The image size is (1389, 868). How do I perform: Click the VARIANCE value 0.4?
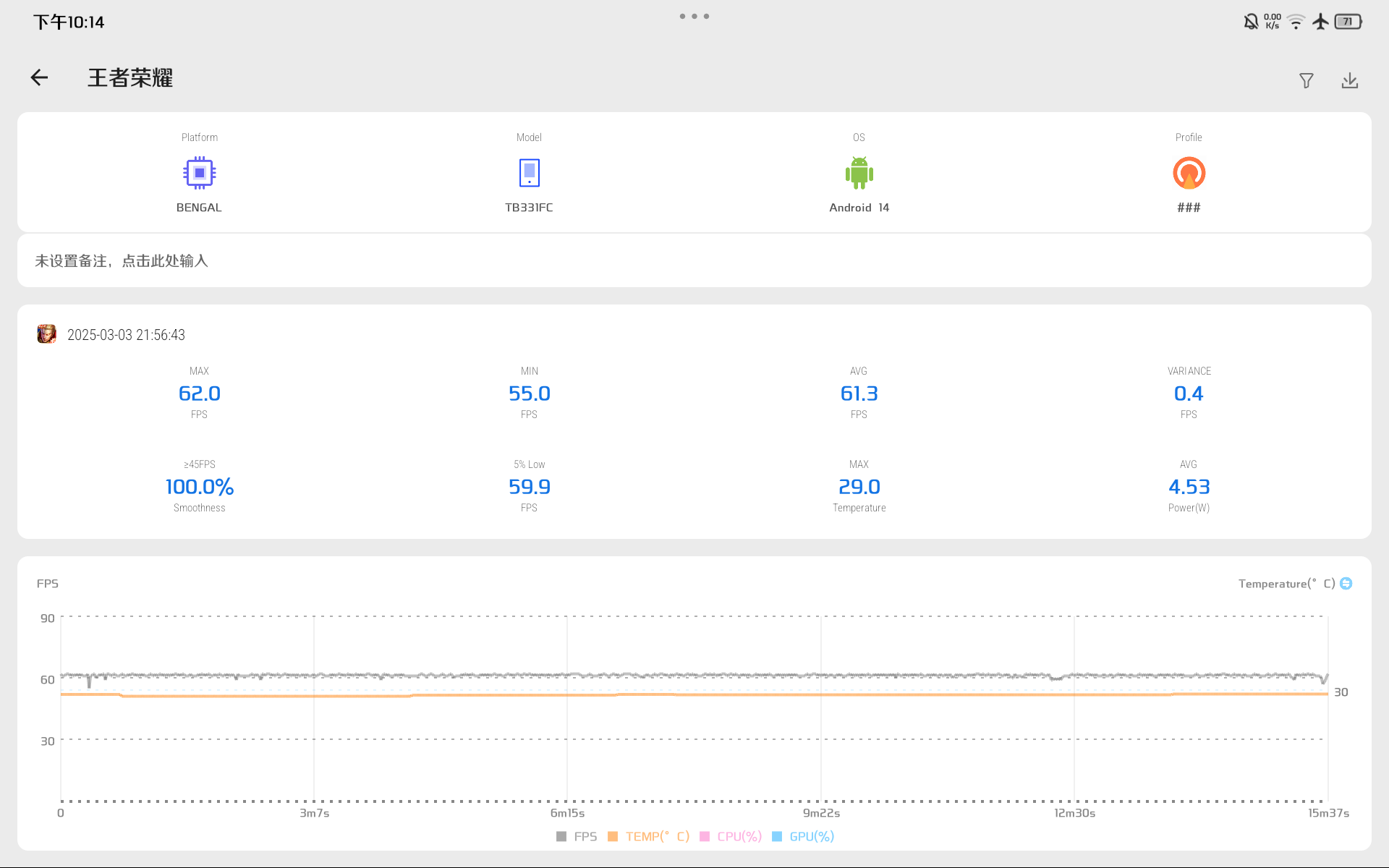(x=1189, y=393)
